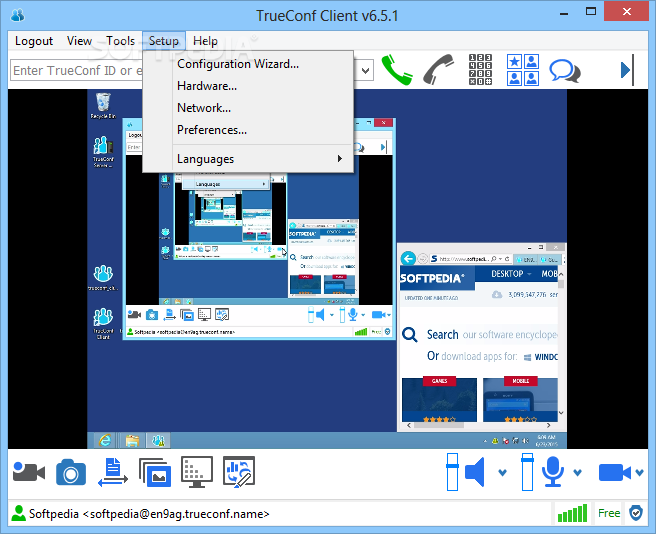
Task: Select Hardware... from Setup menu
Action: pos(248,86)
